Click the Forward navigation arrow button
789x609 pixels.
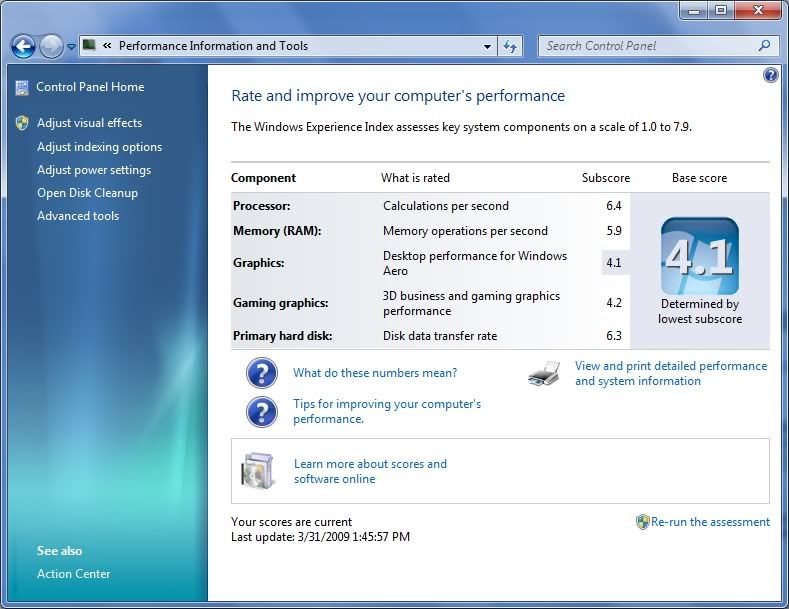coord(51,47)
